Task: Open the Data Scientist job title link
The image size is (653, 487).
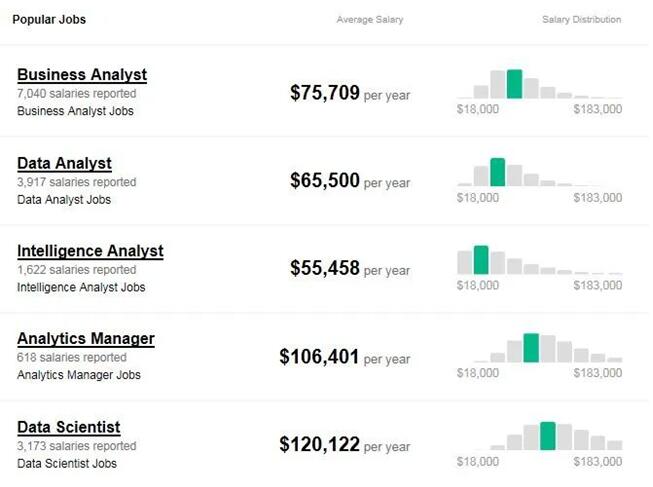Action: [x=69, y=427]
